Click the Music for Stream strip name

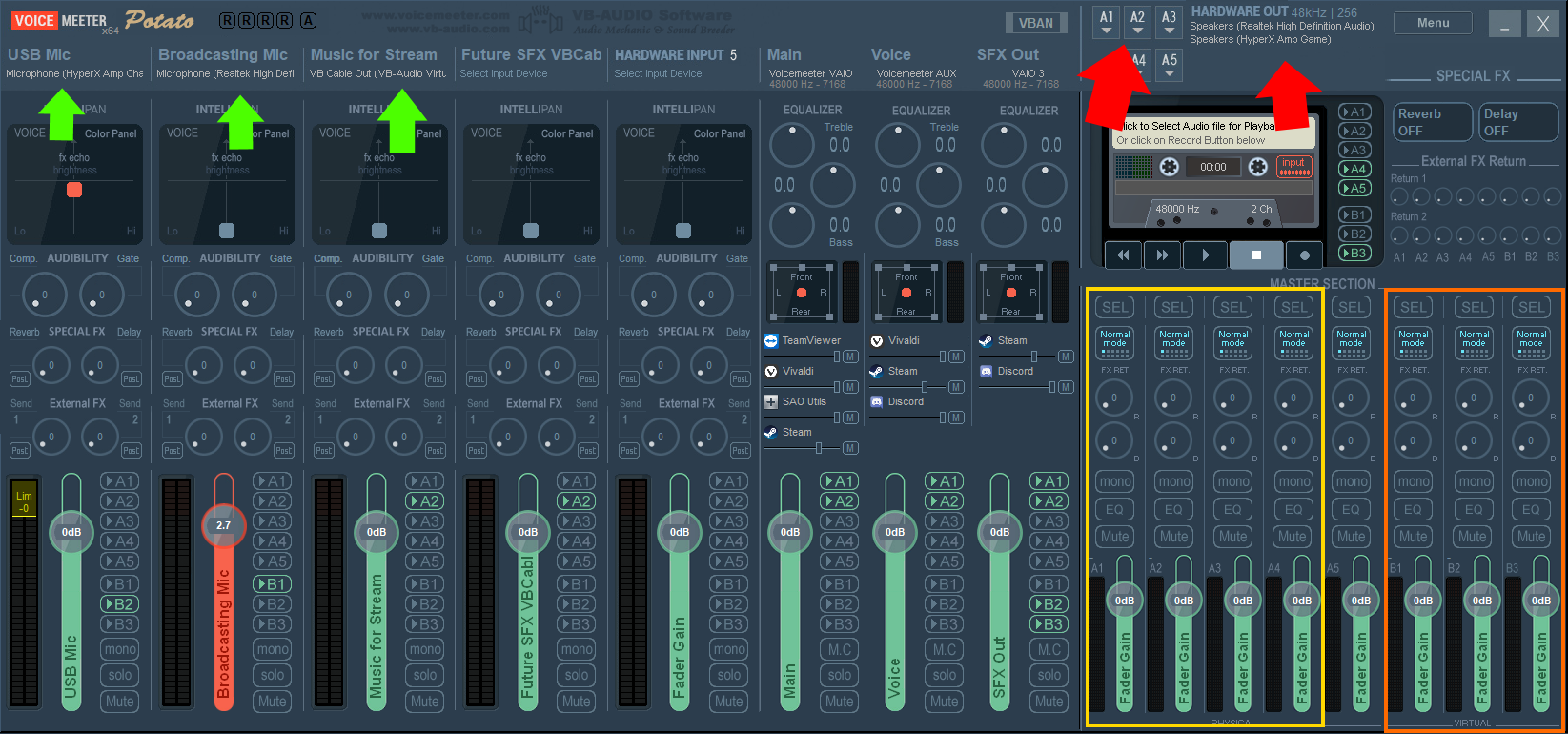click(x=374, y=54)
